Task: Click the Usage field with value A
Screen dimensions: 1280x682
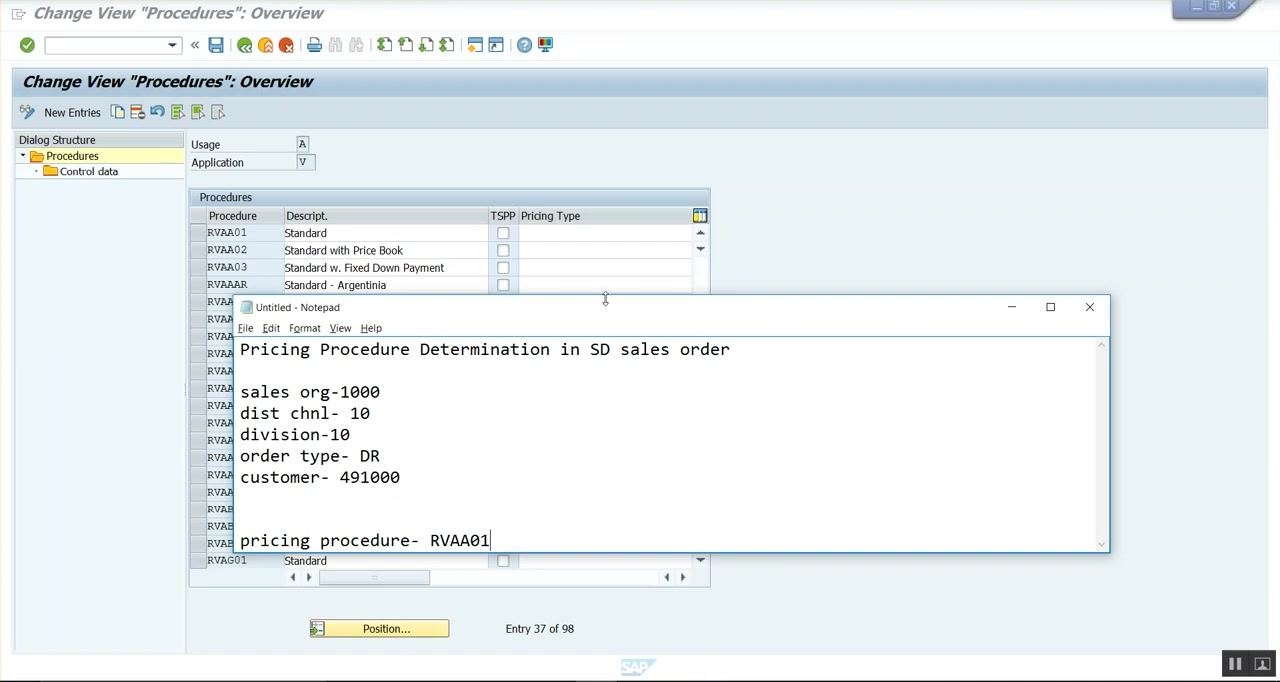Action: point(303,144)
